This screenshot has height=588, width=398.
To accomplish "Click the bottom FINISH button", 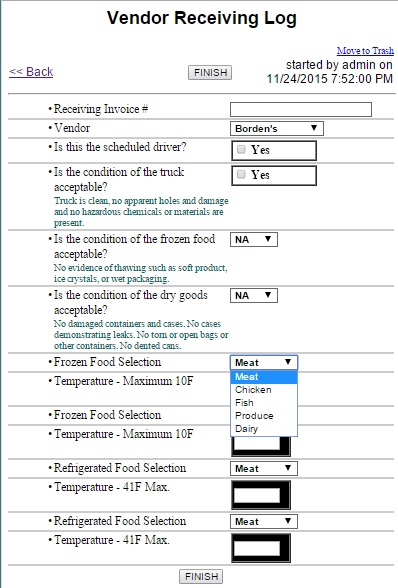I will coord(201,576).
